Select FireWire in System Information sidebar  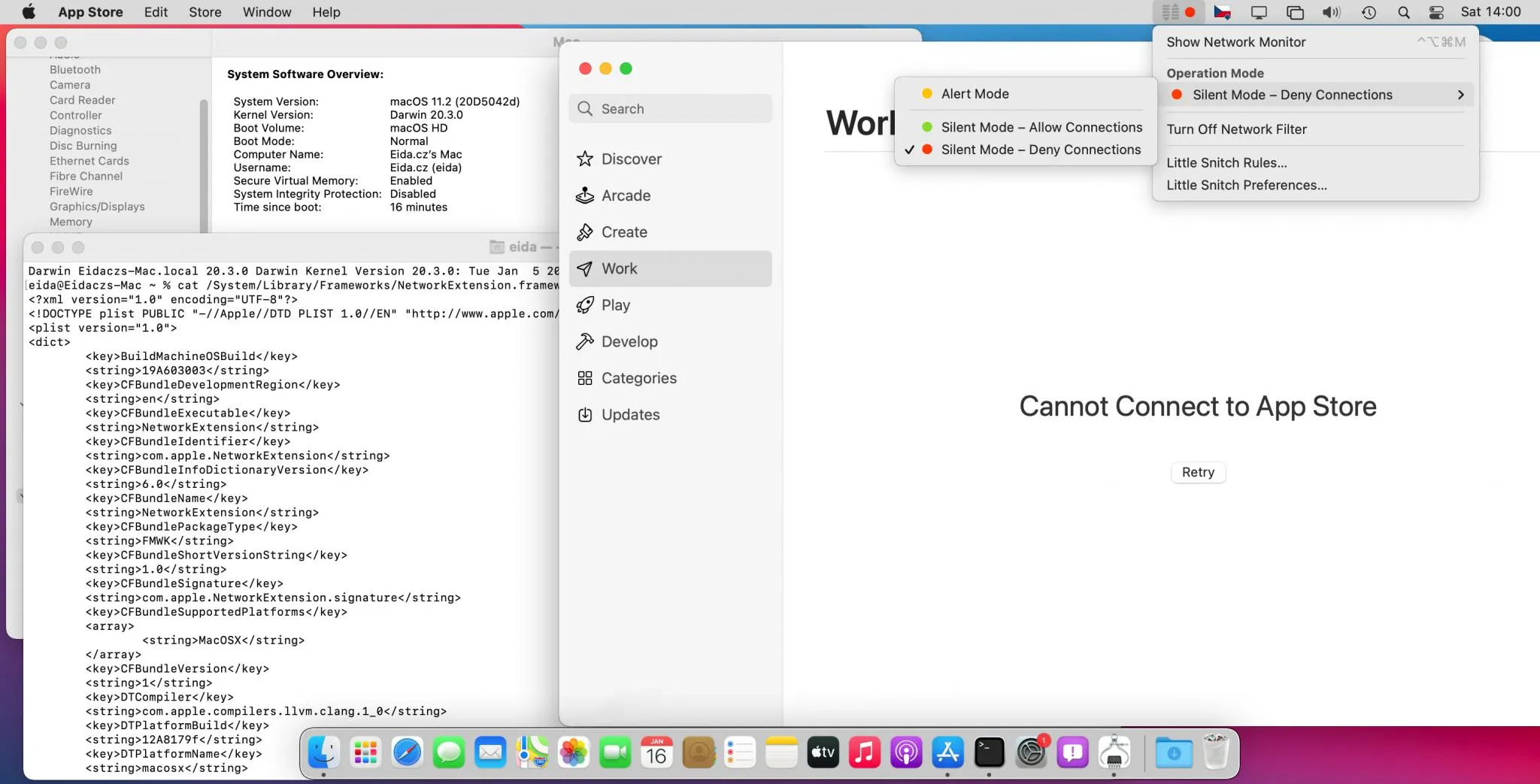click(71, 192)
